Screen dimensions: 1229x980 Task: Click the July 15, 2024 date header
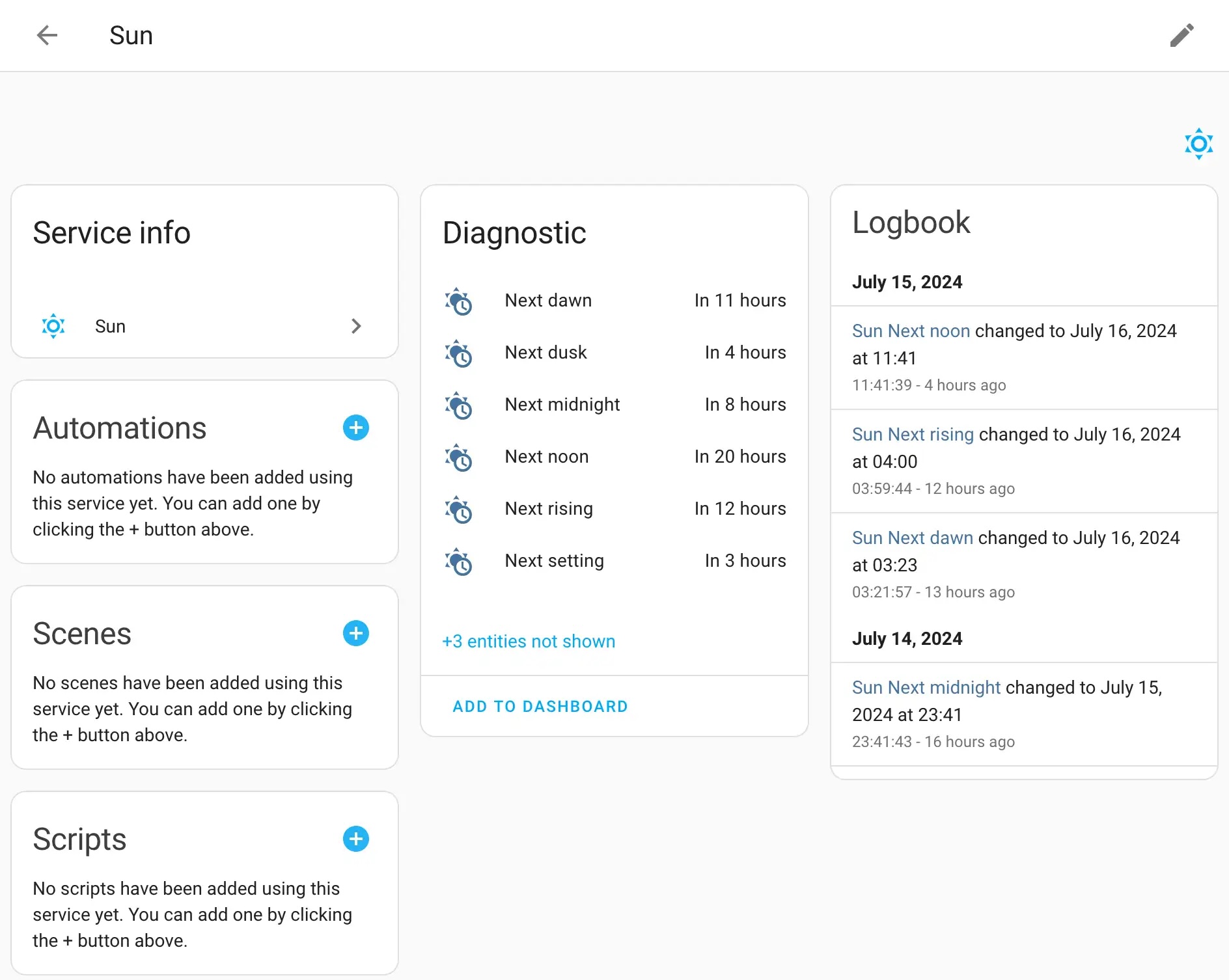(x=907, y=282)
